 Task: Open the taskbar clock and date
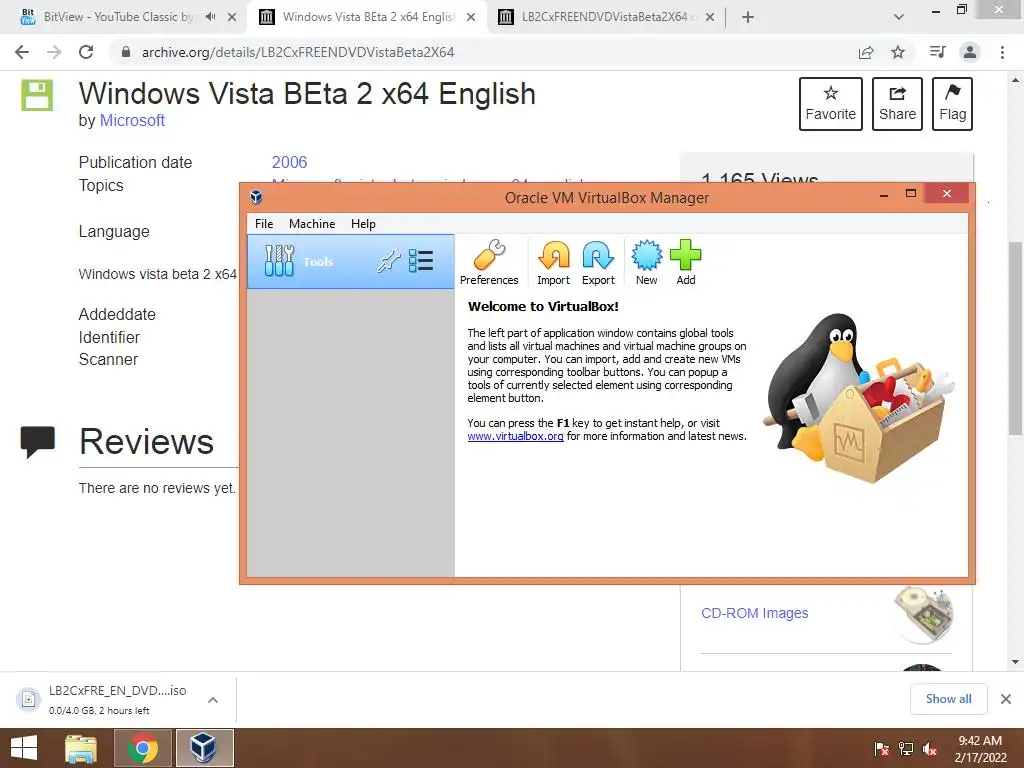tap(980, 749)
